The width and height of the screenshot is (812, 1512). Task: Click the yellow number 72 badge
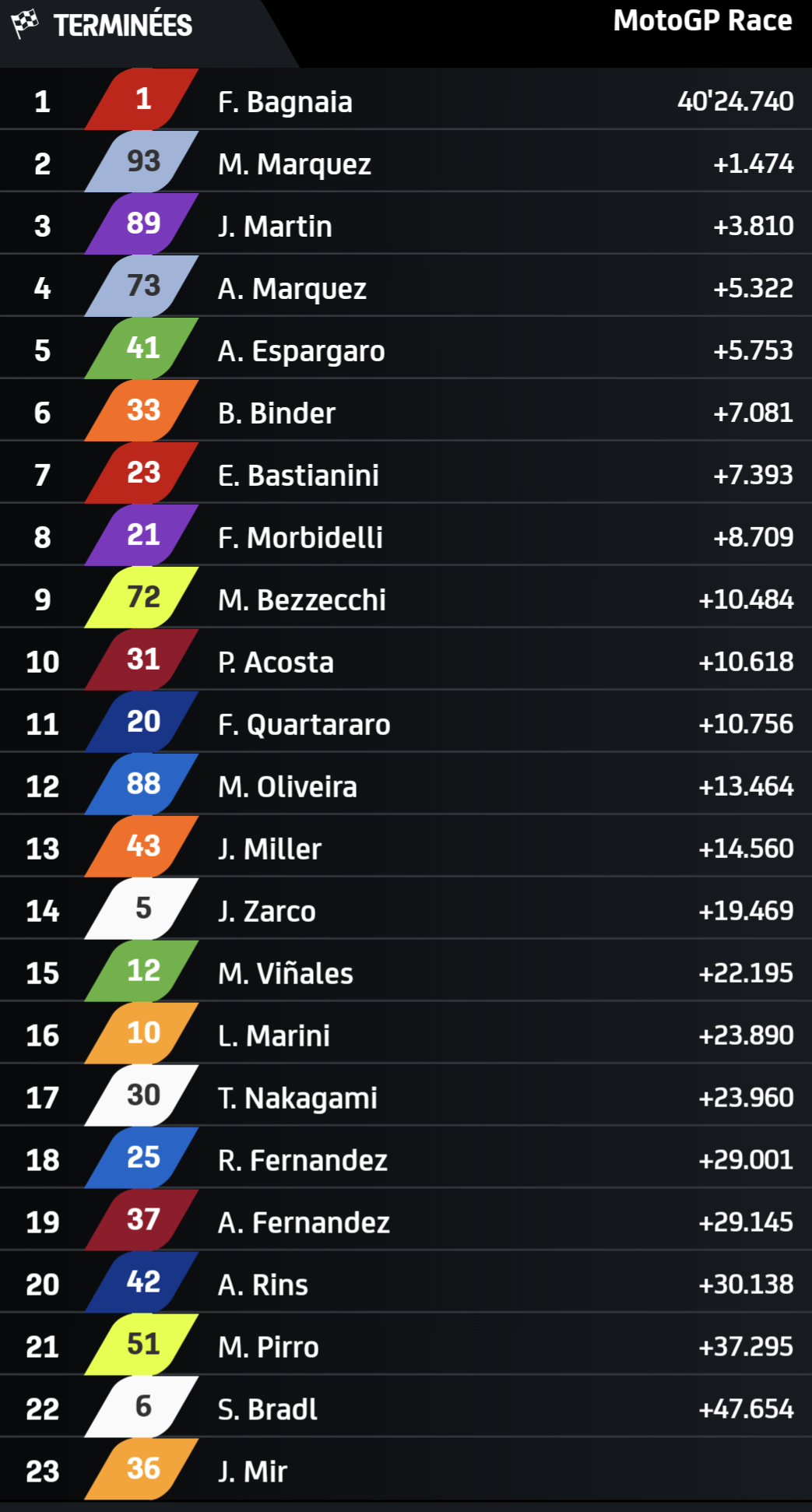[x=142, y=597]
